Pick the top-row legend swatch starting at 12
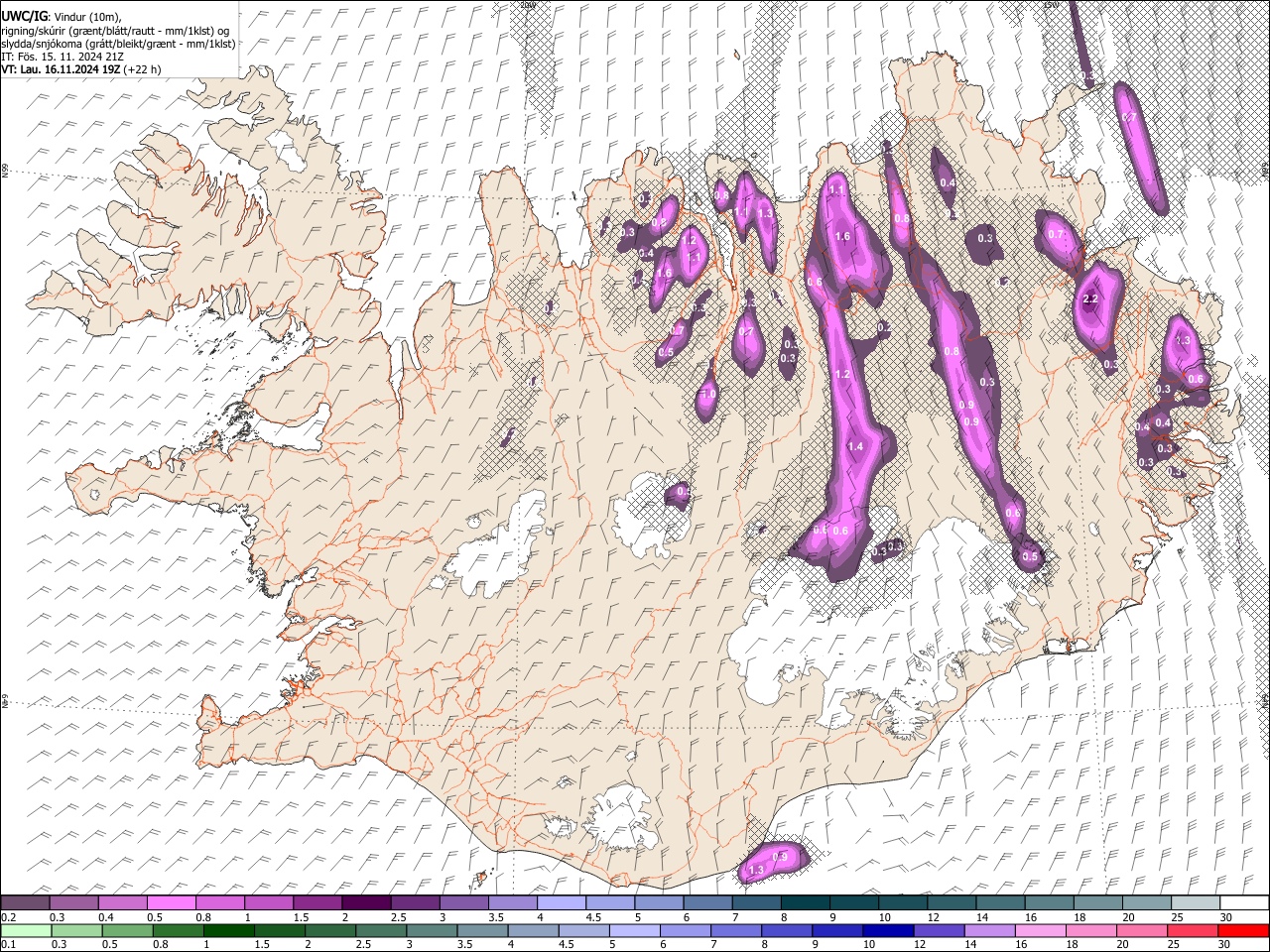Viewport: 1270px width, 952px height. (x=952, y=902)
